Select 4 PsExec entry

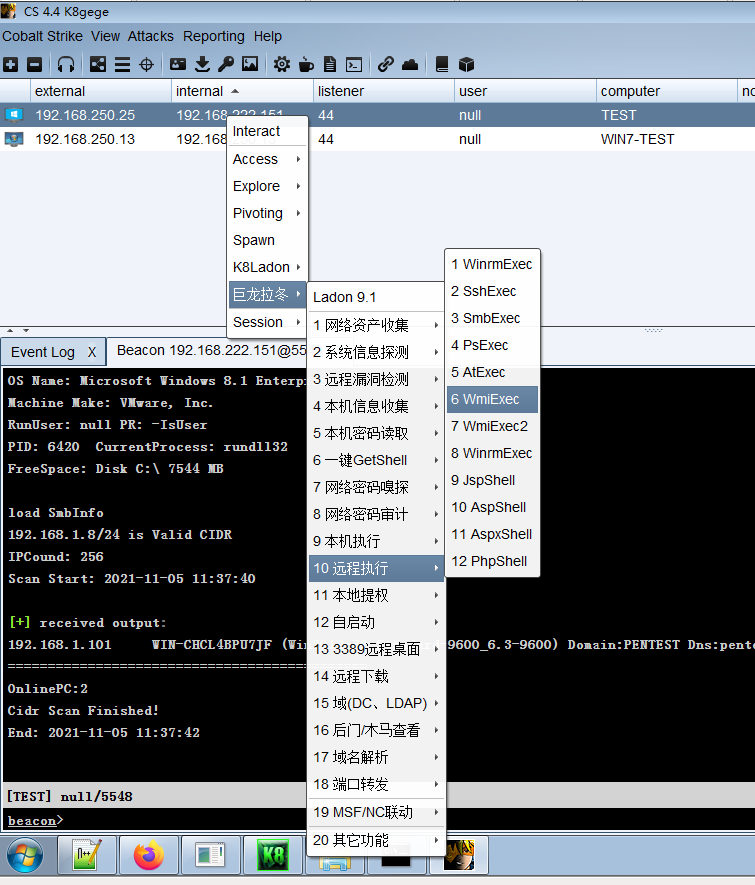[492, 345]
